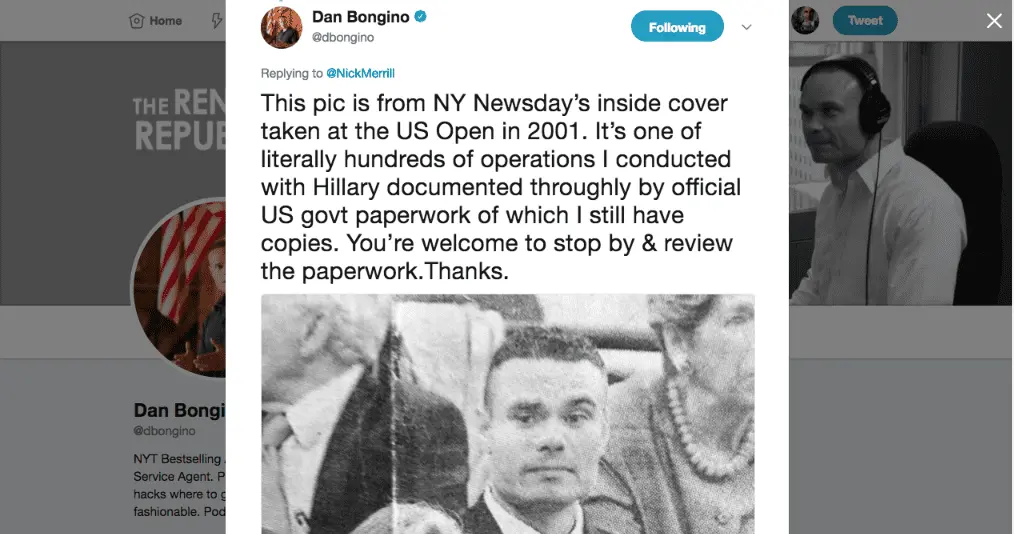Click the blue verified badge next to Dan Bongino

[x=420, y=17]
